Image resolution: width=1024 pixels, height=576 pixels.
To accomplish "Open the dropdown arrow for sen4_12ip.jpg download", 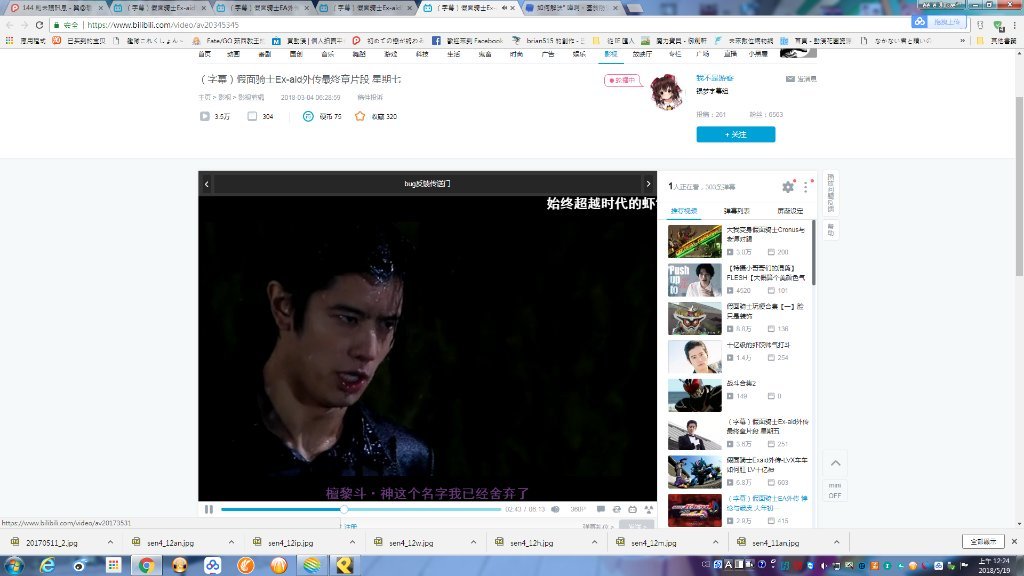I will 352,543.
